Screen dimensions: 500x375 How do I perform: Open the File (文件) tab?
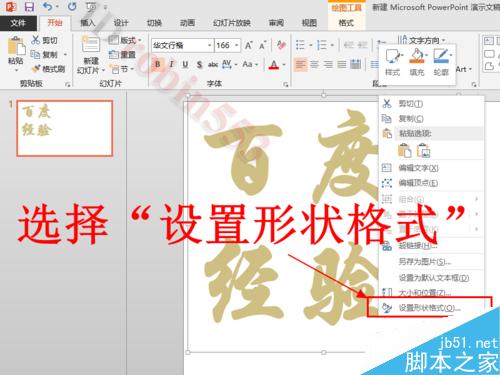point(18,23)
